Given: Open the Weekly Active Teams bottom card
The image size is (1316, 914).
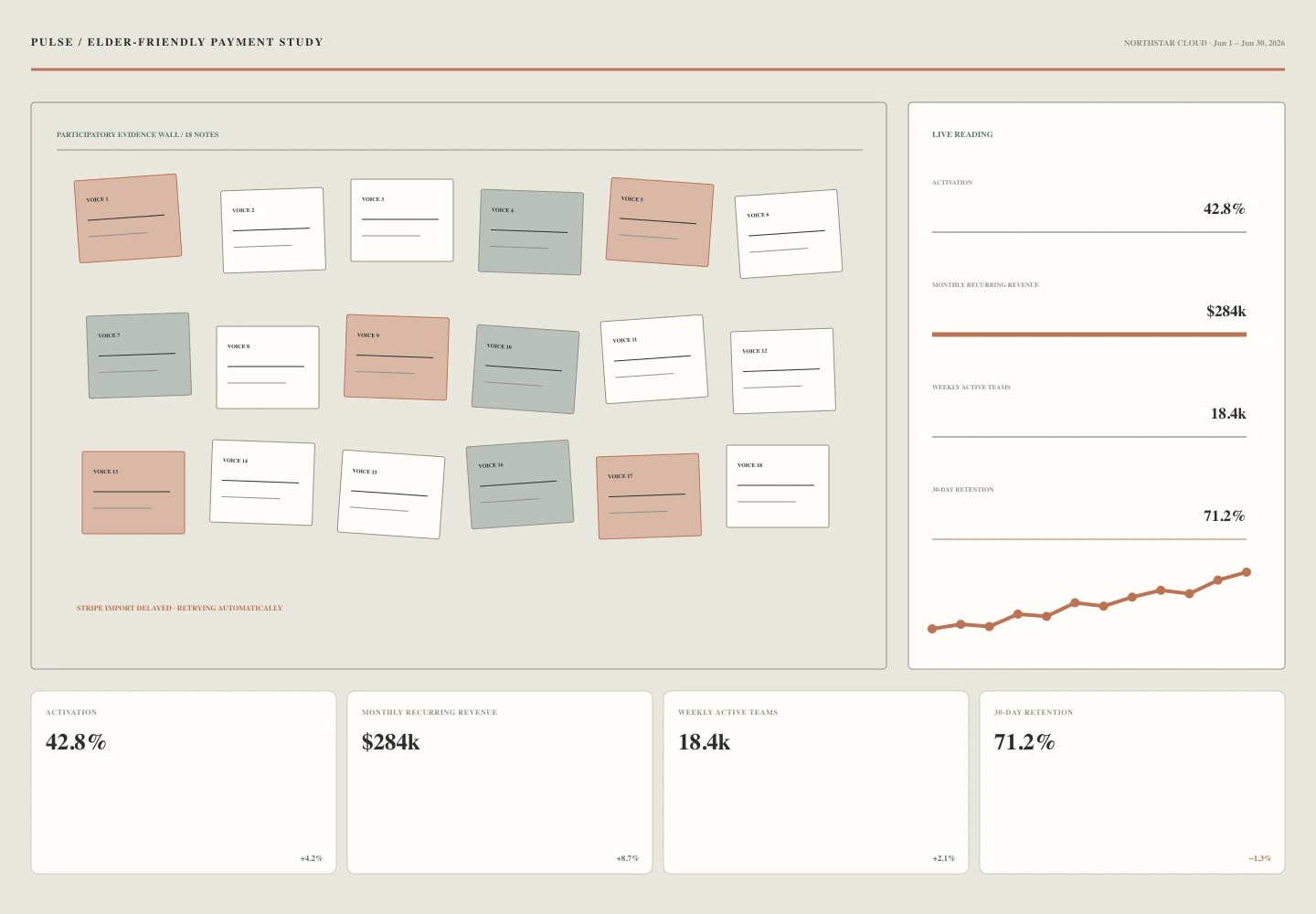Looking at the screenshot, I should coord(816,782).
